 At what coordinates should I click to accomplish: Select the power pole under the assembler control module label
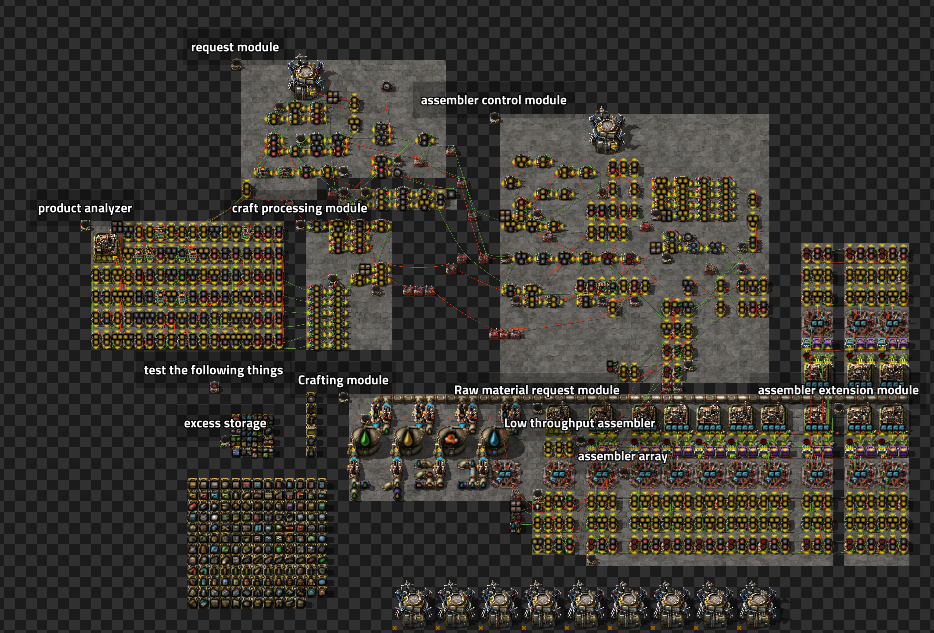tap(494, 117)
